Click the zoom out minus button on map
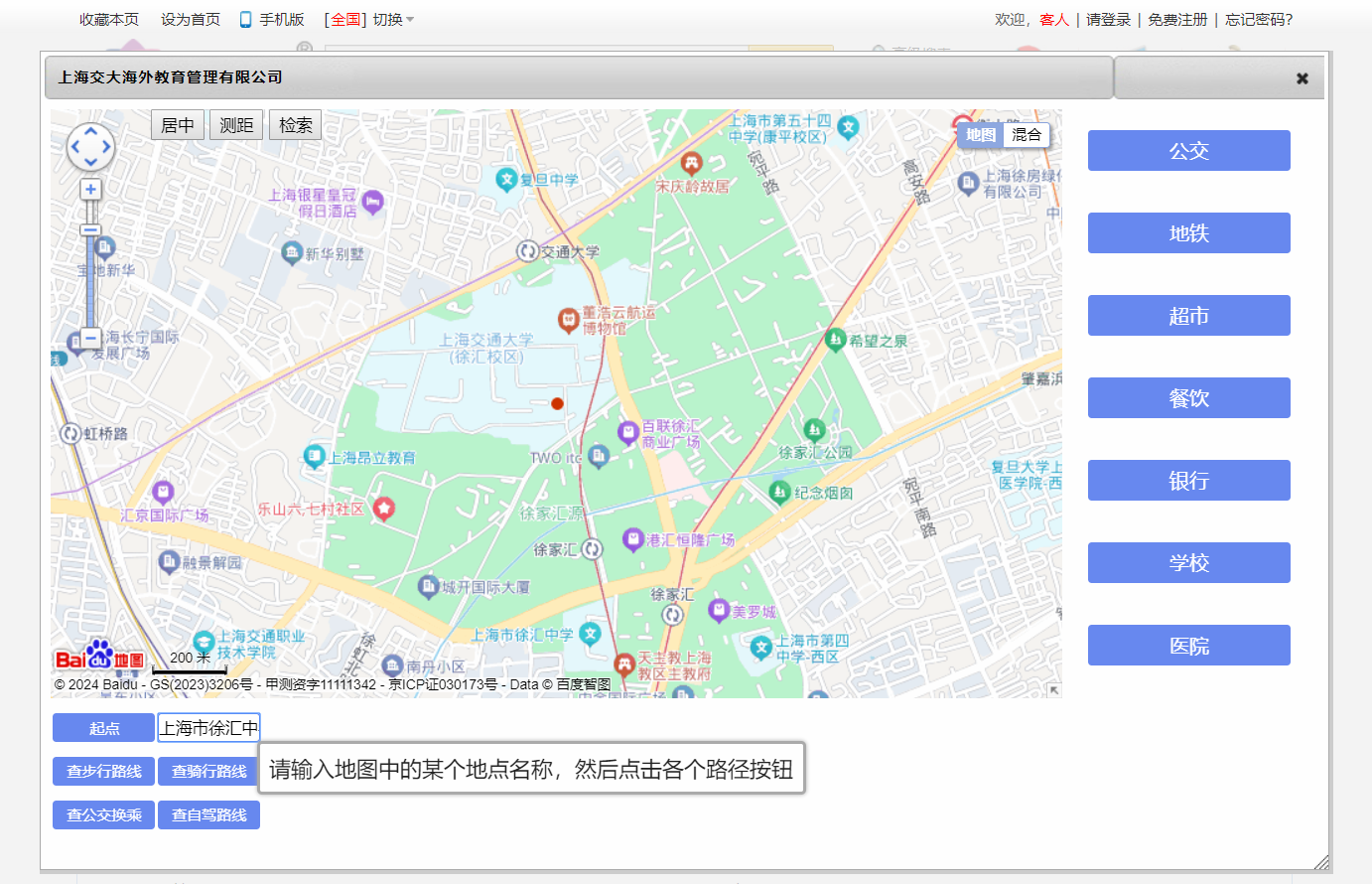Image resolution: width=1372 pixels, height=884 pixels. click(x=90, y=338)
